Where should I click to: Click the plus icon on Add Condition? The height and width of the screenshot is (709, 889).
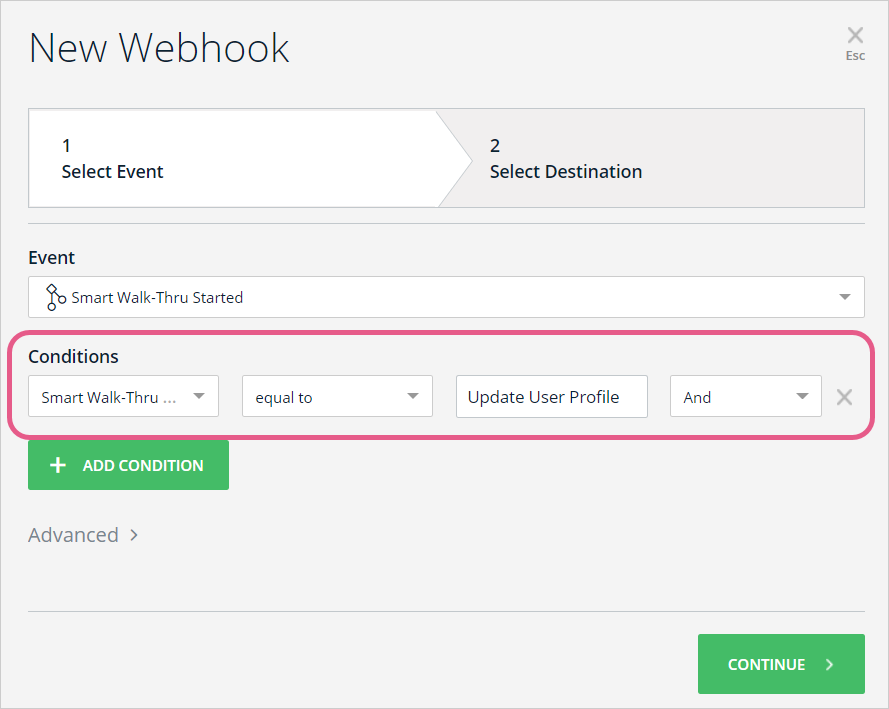58,465
